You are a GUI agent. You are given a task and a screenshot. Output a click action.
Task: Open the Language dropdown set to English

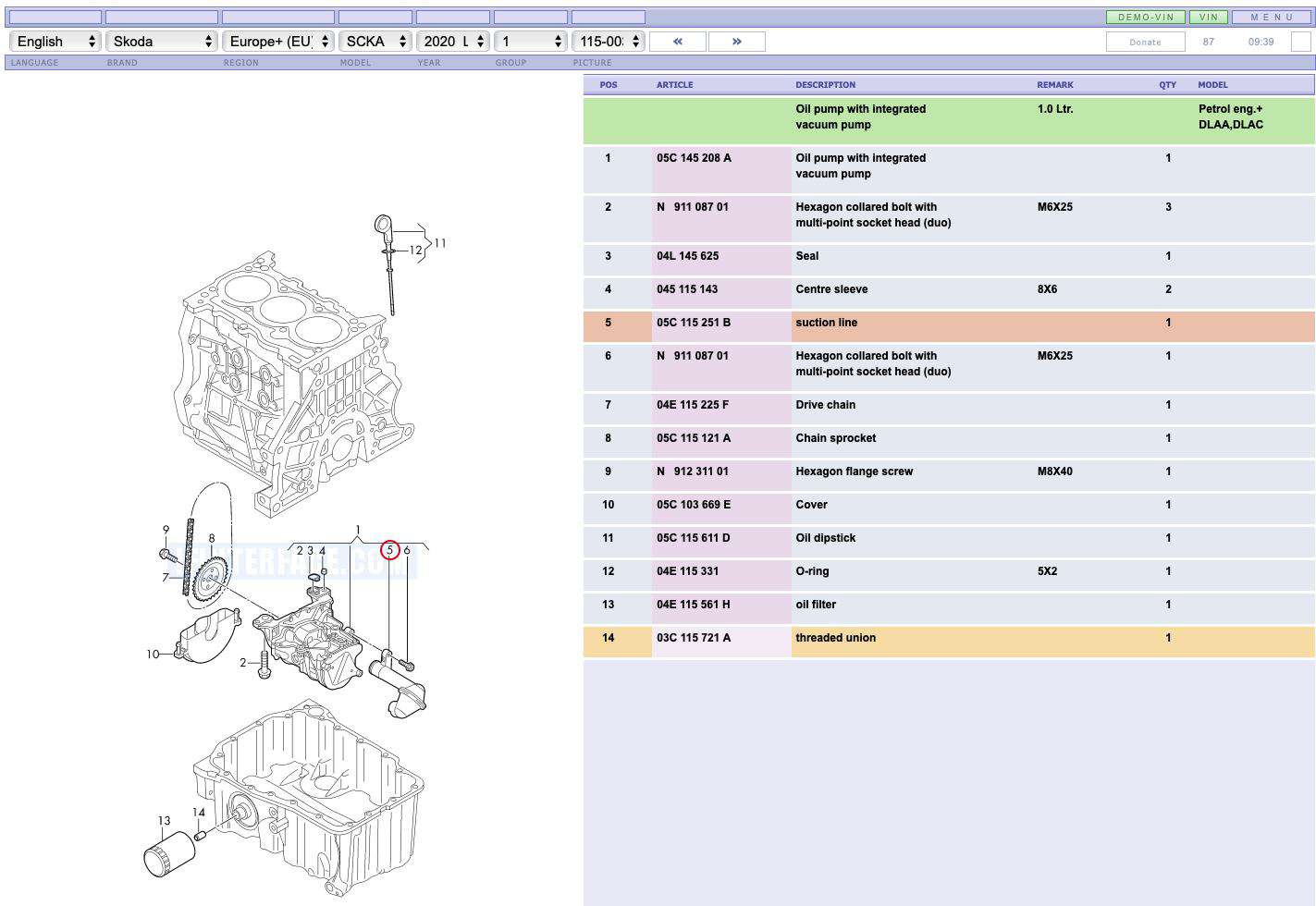pos(55,42)
